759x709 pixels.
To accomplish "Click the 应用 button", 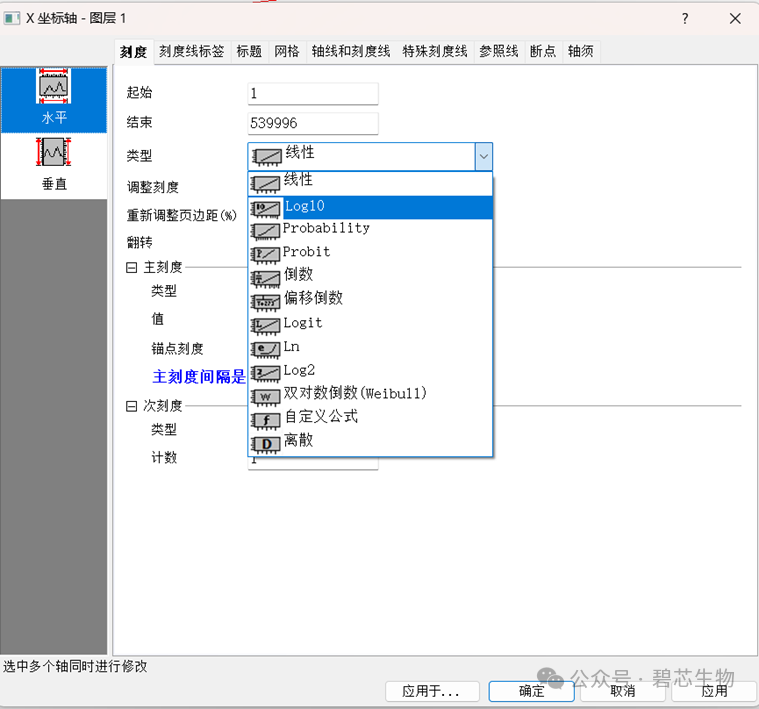I will (x=714, y=691).
